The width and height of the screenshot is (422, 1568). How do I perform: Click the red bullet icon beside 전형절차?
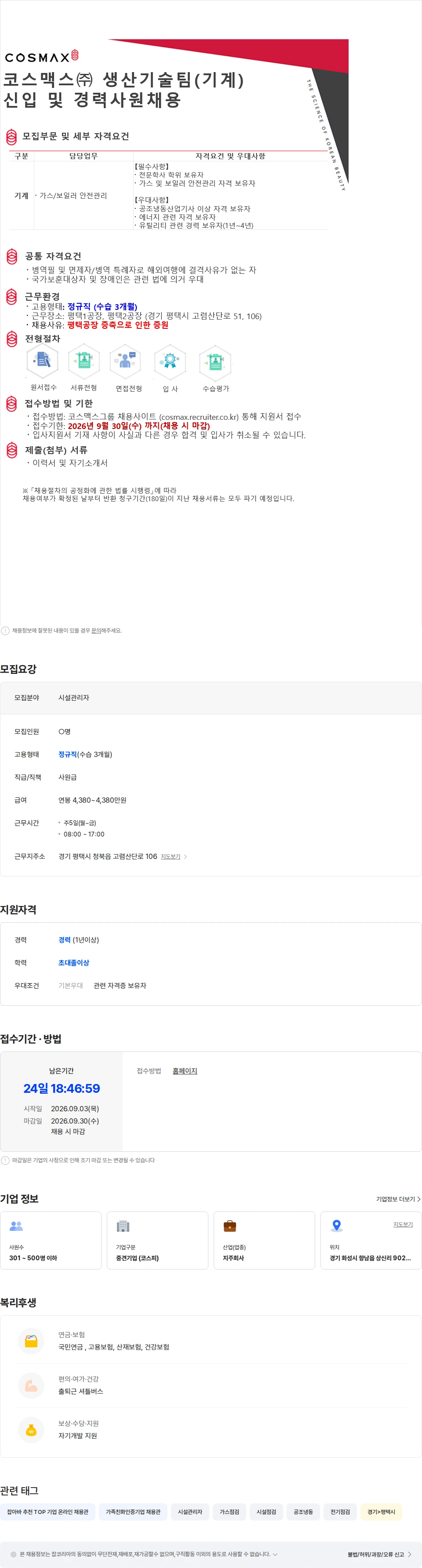(11, 338)
